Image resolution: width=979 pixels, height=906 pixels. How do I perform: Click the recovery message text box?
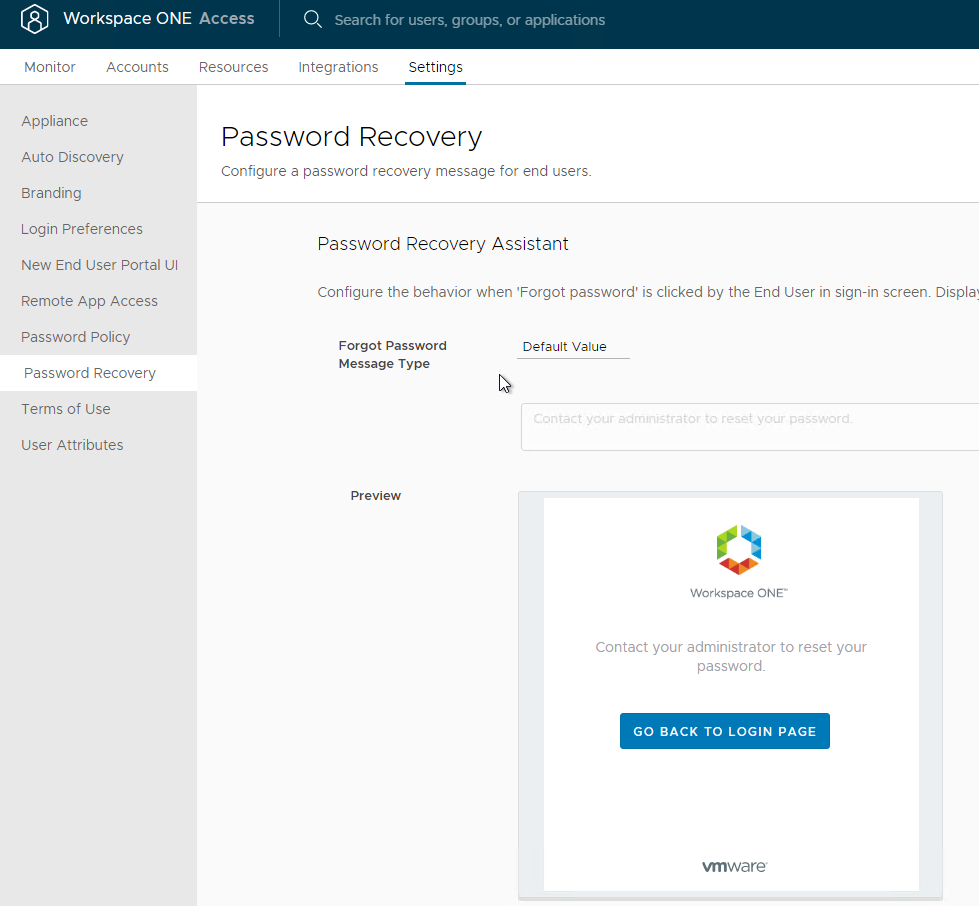tap(750, 427)
